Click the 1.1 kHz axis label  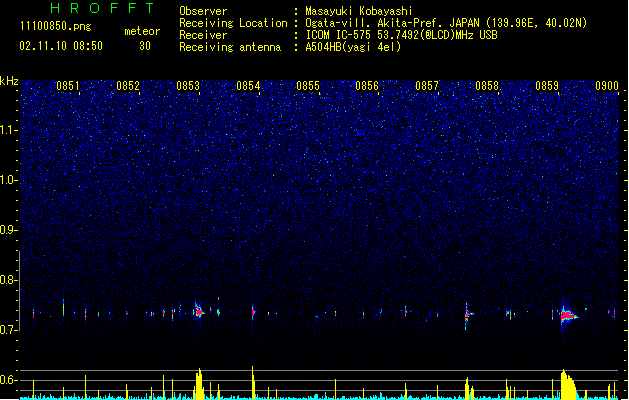(x=8, y=130)
